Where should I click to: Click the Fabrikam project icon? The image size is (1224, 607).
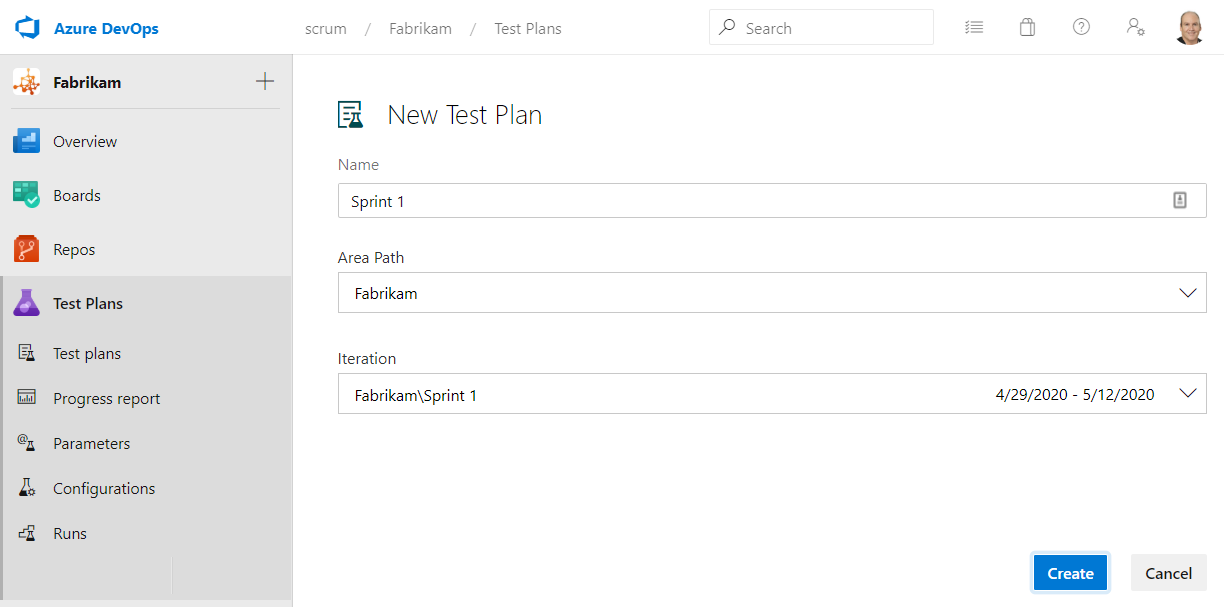click(x=27, y=82)
